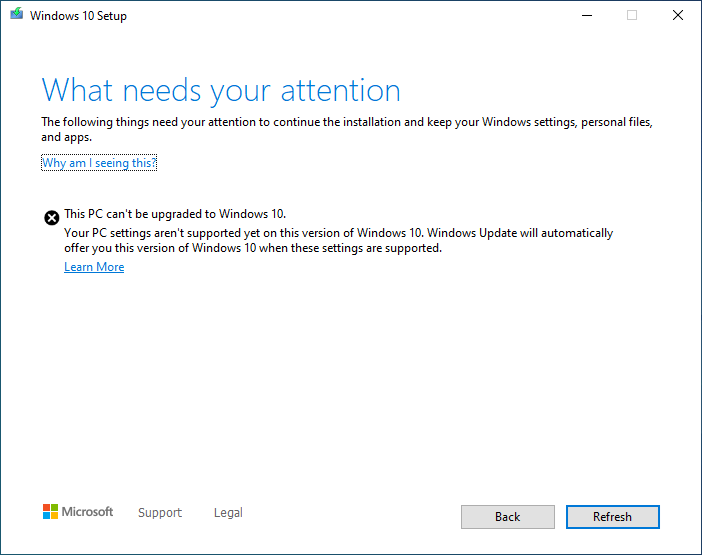The width and height of the screenshot is (702, 555).
Task: Open the Support link in the footer
Action: coord(160,513)
